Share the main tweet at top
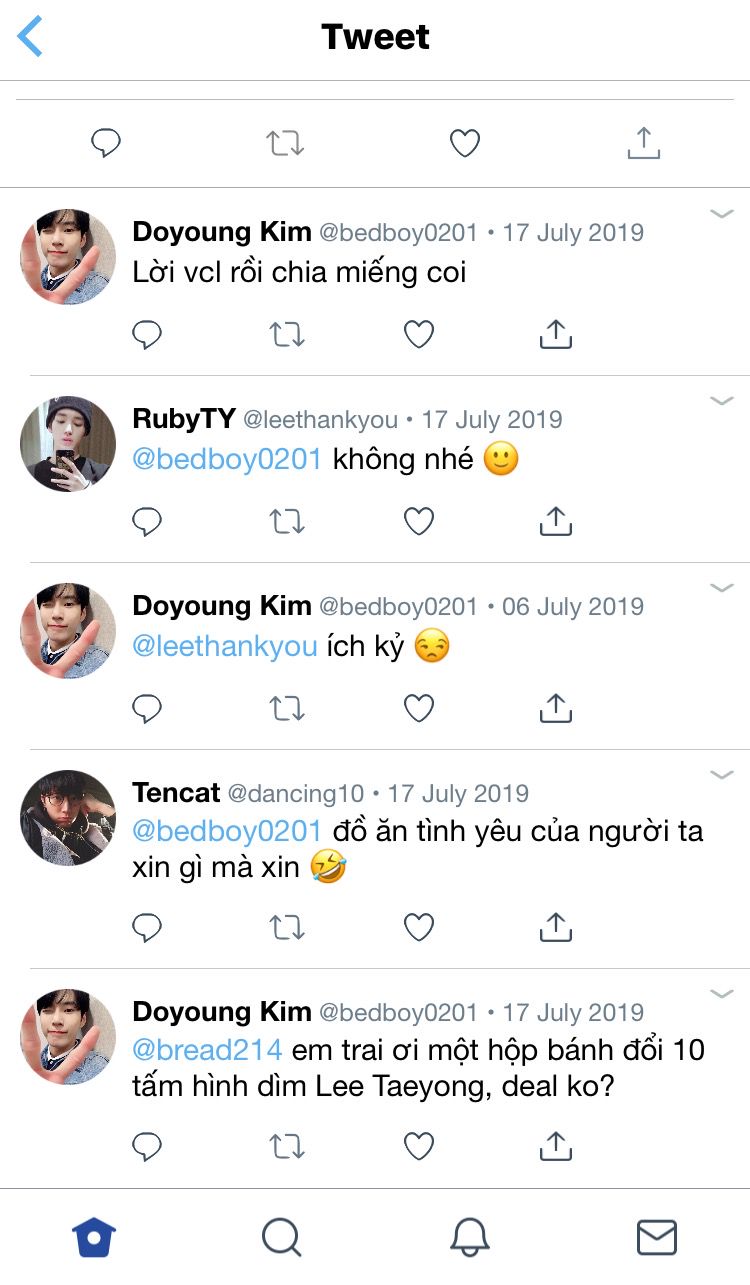 [x=643, y=143]
